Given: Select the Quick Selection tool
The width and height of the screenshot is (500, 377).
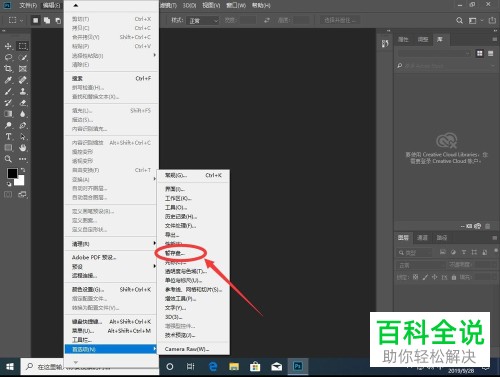Looking at the screenshot, I should 23,57.
